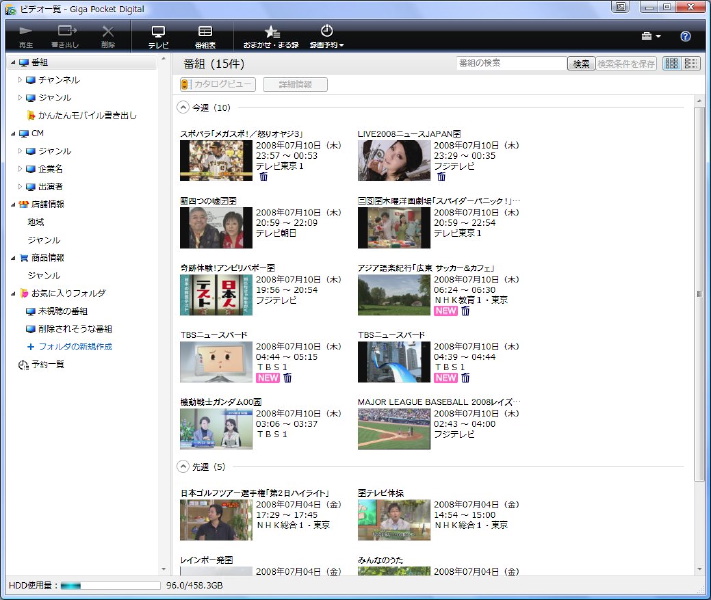Switch to thumbnail view mode

coord(672,64)
